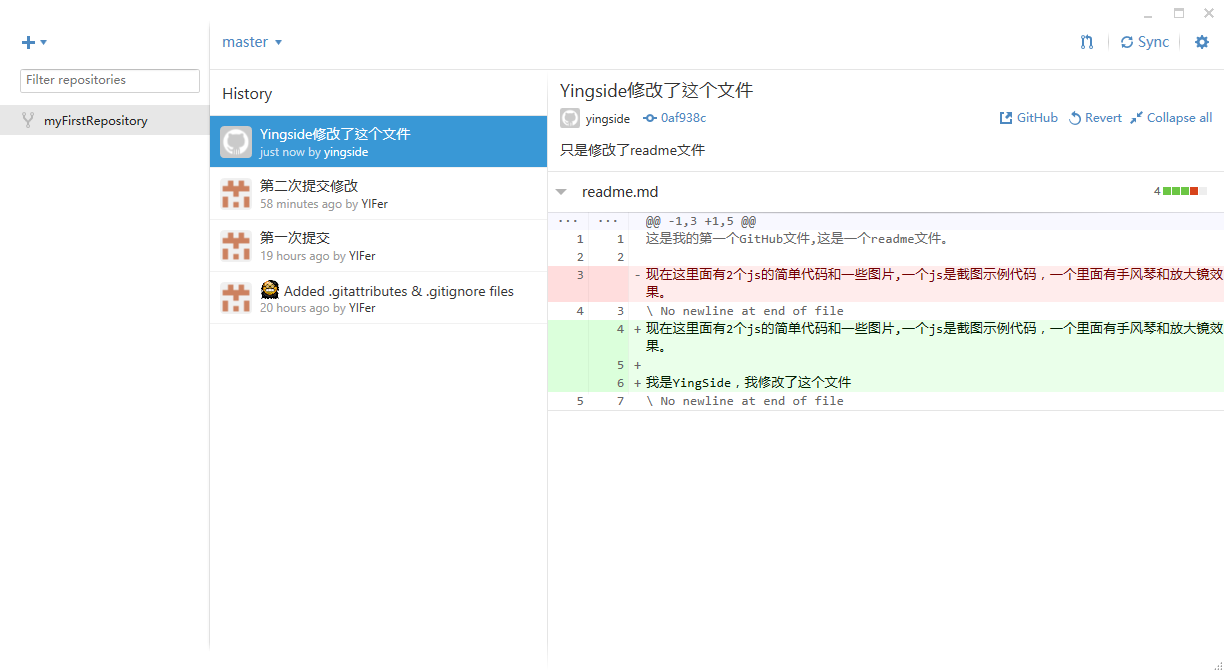Click the fork icon beside myFirstRepository
The height and width of the screenshot is (672, 1224).
click(x=28, y=120)
